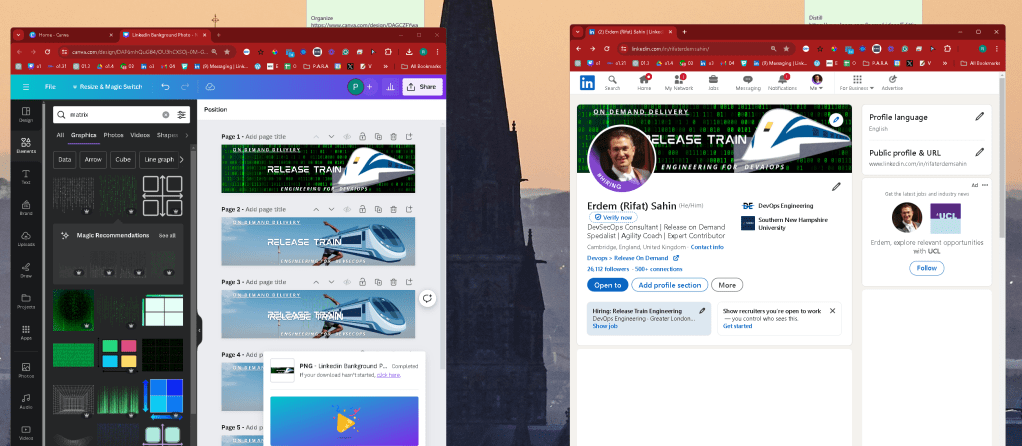This screenshot has width=1022, height=446.
Task: Open search filters icon in Canva search box
Action: click(181, 115)
